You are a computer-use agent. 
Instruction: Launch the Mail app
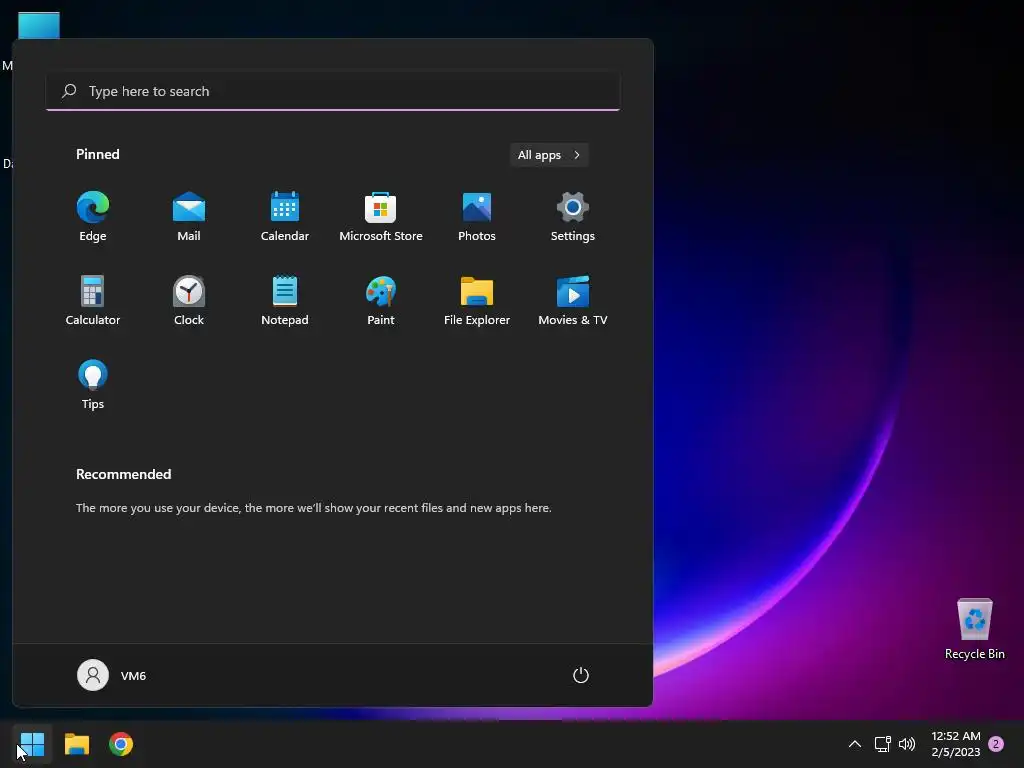[x=189, y=217]
